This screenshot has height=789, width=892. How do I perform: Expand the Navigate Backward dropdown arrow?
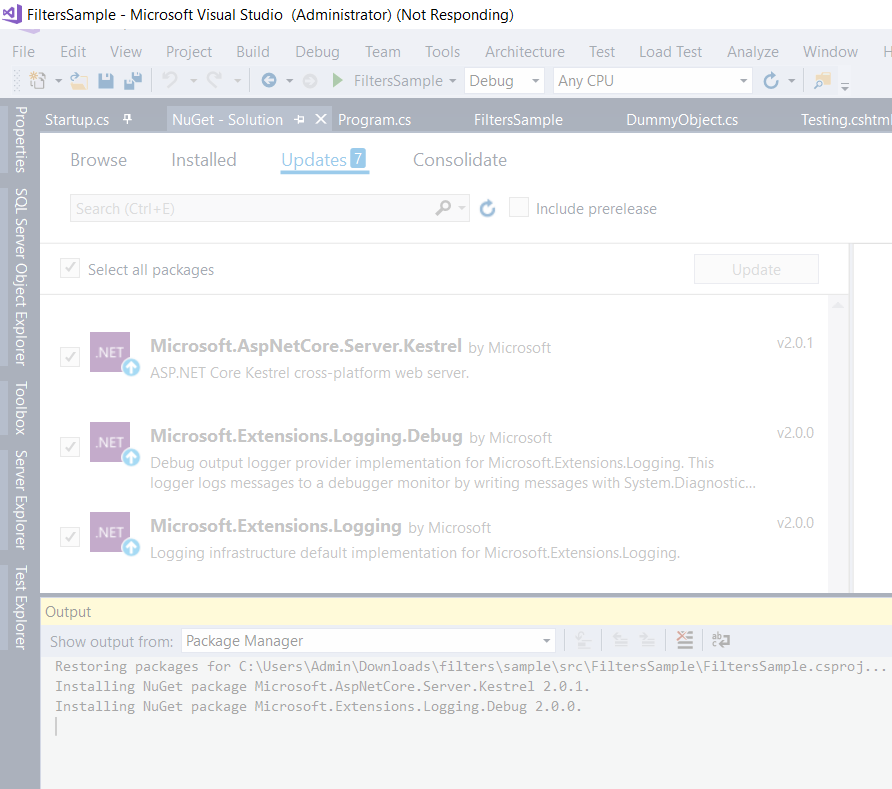click(x=290, y=81)
